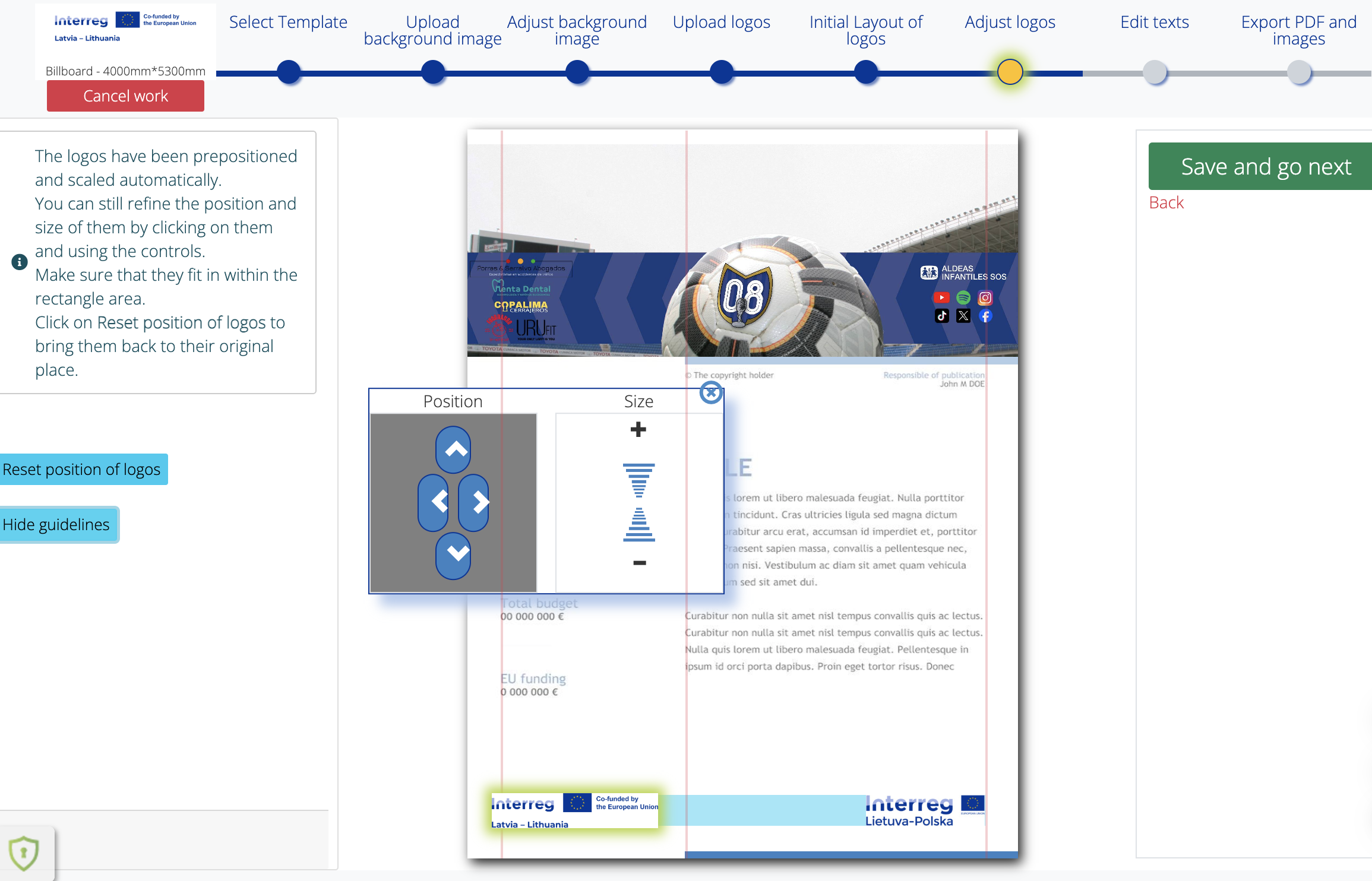Move logo down with the down arrow
The height and width of the screenshot is (881, 1372).
tap(453, 555)
